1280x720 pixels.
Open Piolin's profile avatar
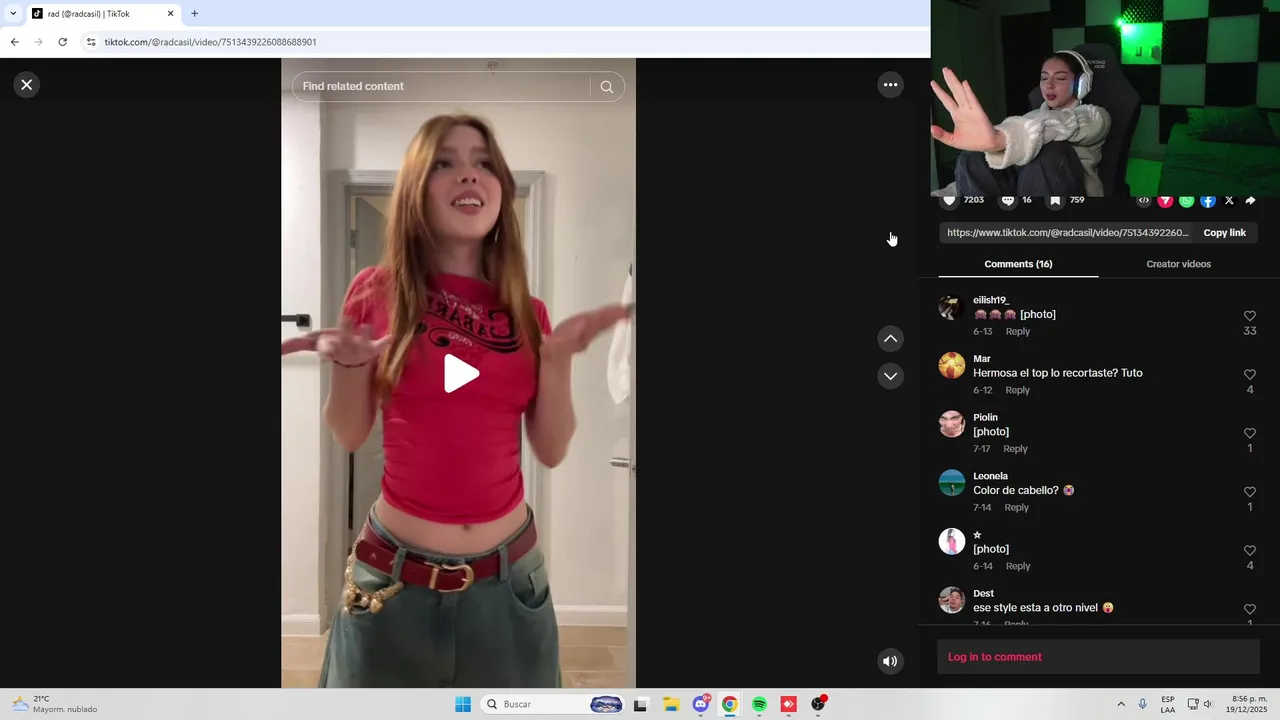[x=952, y=424]
